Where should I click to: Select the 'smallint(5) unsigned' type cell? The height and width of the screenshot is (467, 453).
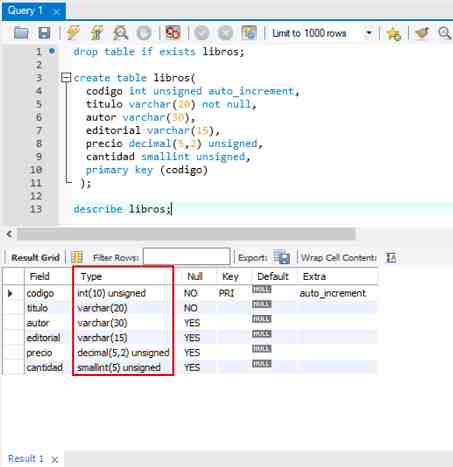tap(119, 367)
